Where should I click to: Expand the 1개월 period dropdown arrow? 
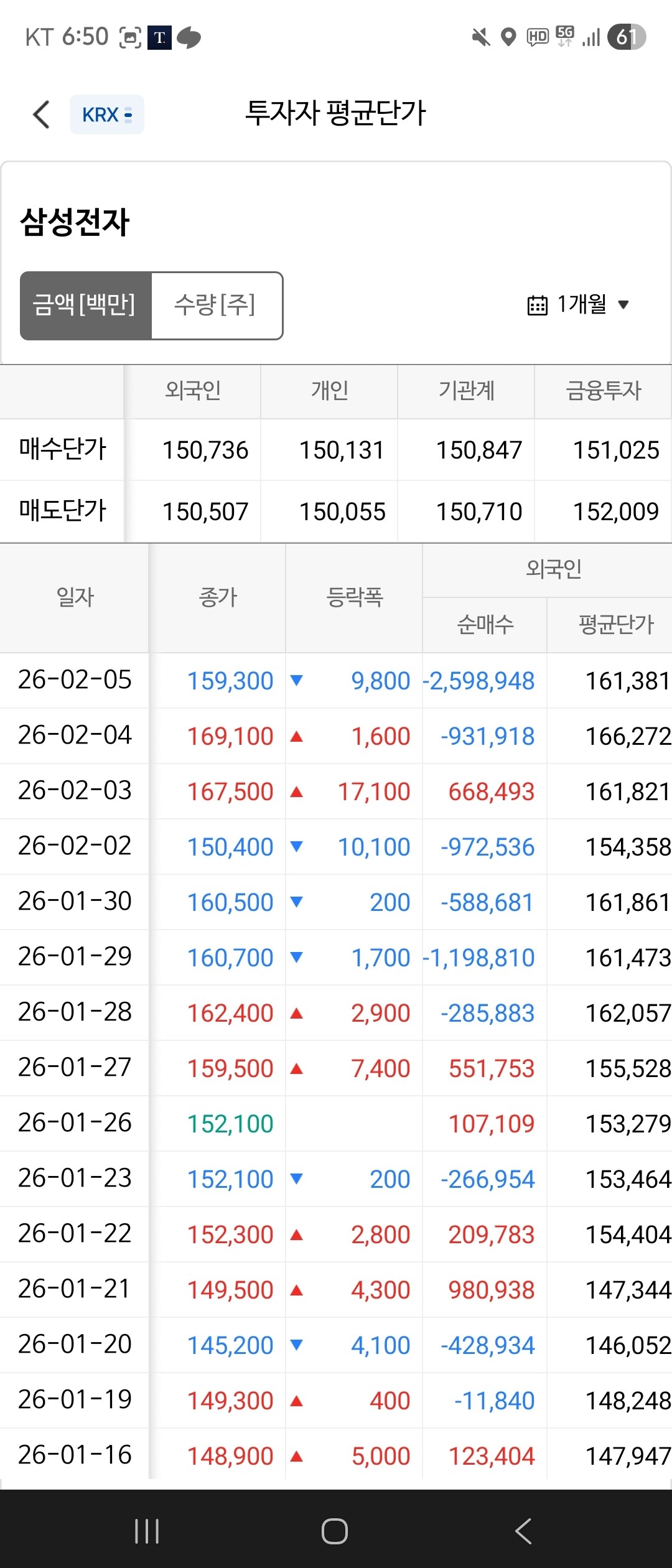click(x=623, y=305)
